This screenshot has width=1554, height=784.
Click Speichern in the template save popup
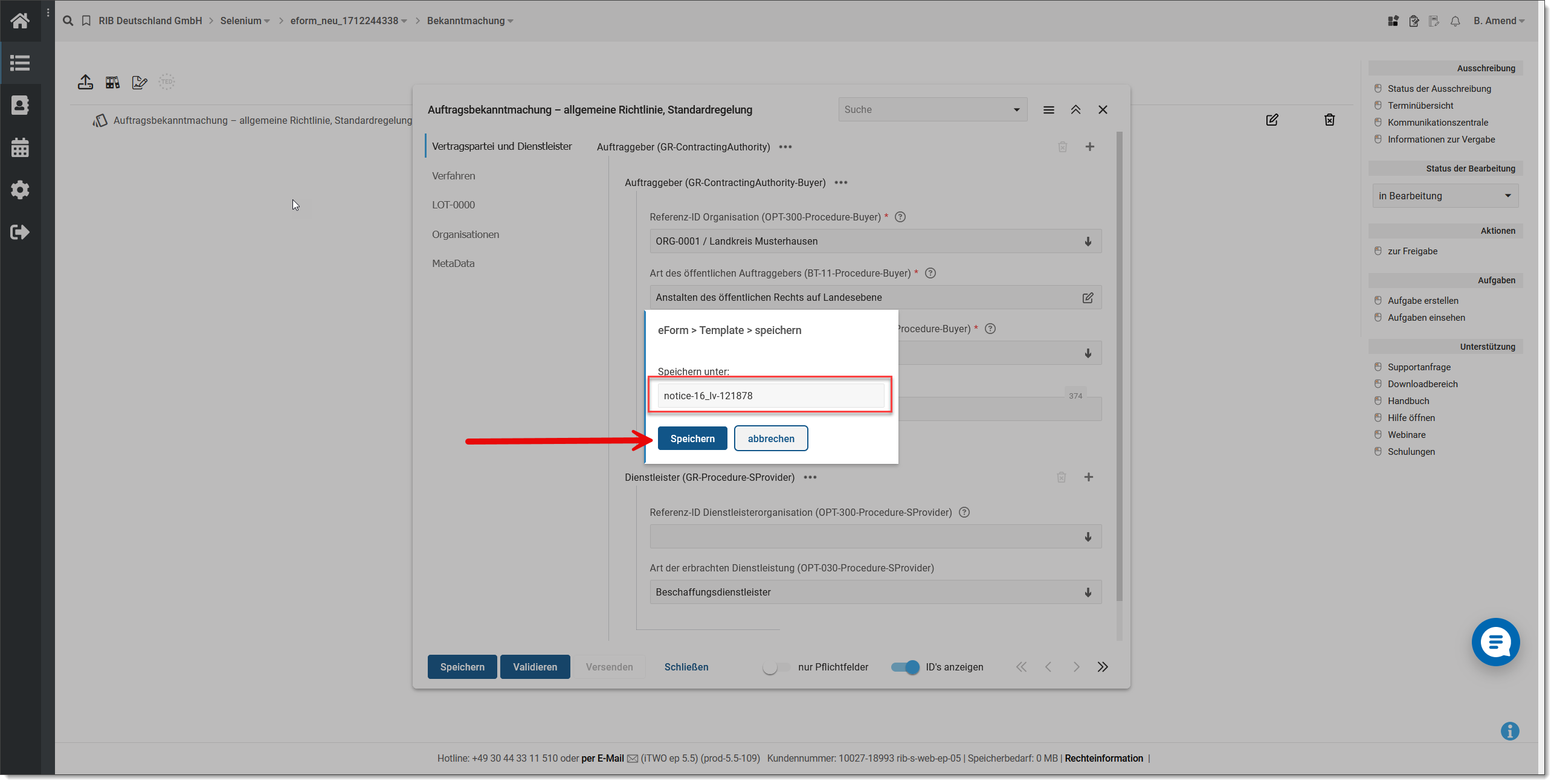pyautogui.click(x=692, y=439)
